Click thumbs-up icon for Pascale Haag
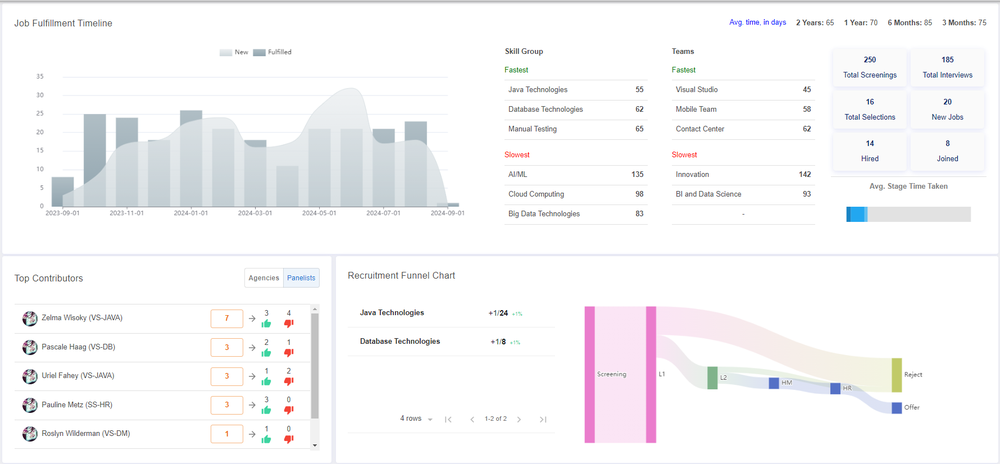This screenshot has width=1000, height=464. [x=267, y=352]
